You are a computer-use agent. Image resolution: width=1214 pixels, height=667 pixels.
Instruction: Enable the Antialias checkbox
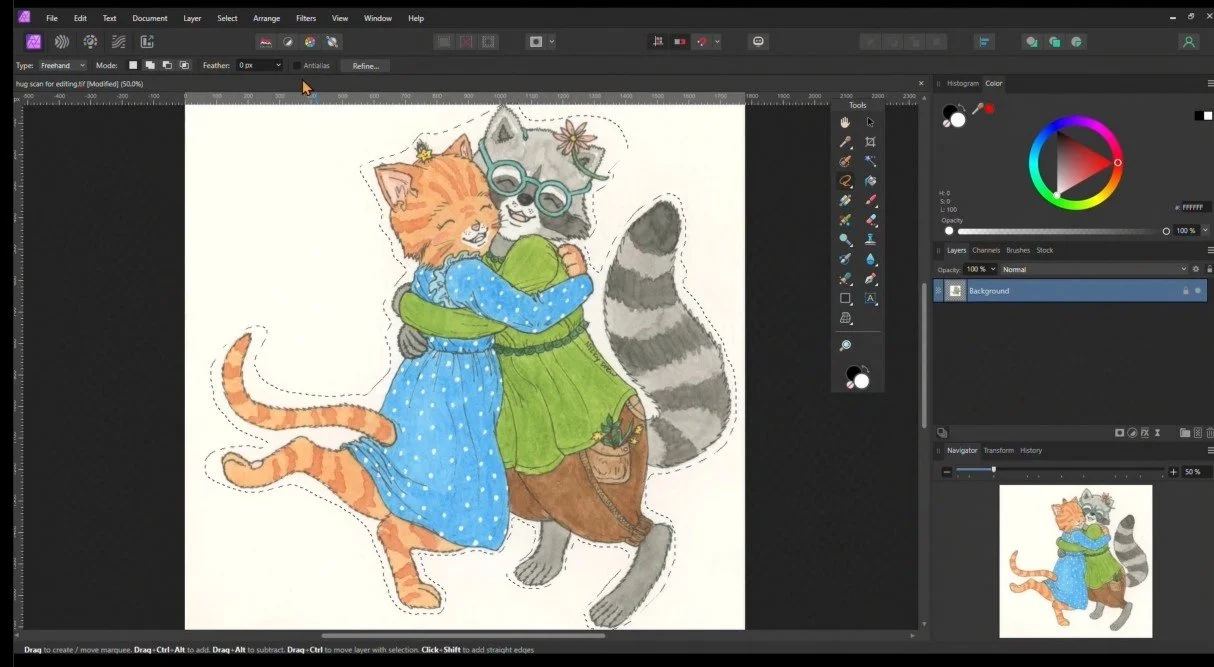click(297, 66)
